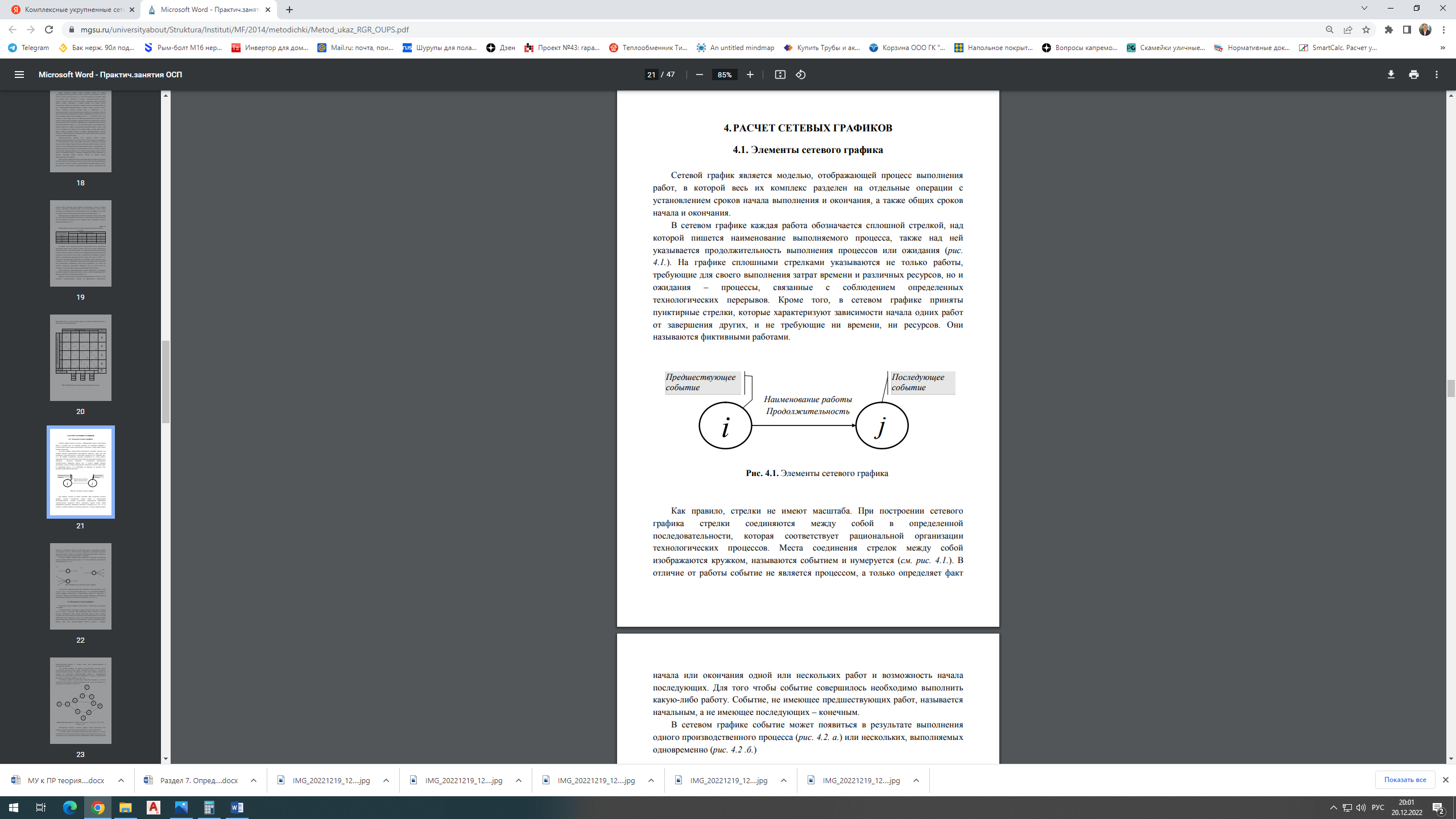Select page 19 thumbnail
Image resolution: width=1456 pixels, height=819 pixels.
81,243
